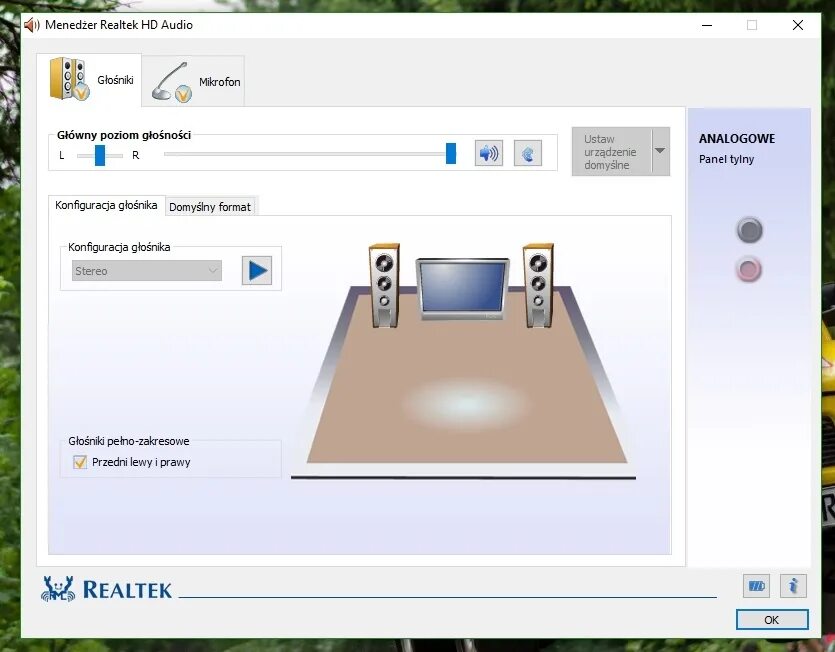Confirm with the OK button
The image size is (835, 652).
tap(772, 620)
